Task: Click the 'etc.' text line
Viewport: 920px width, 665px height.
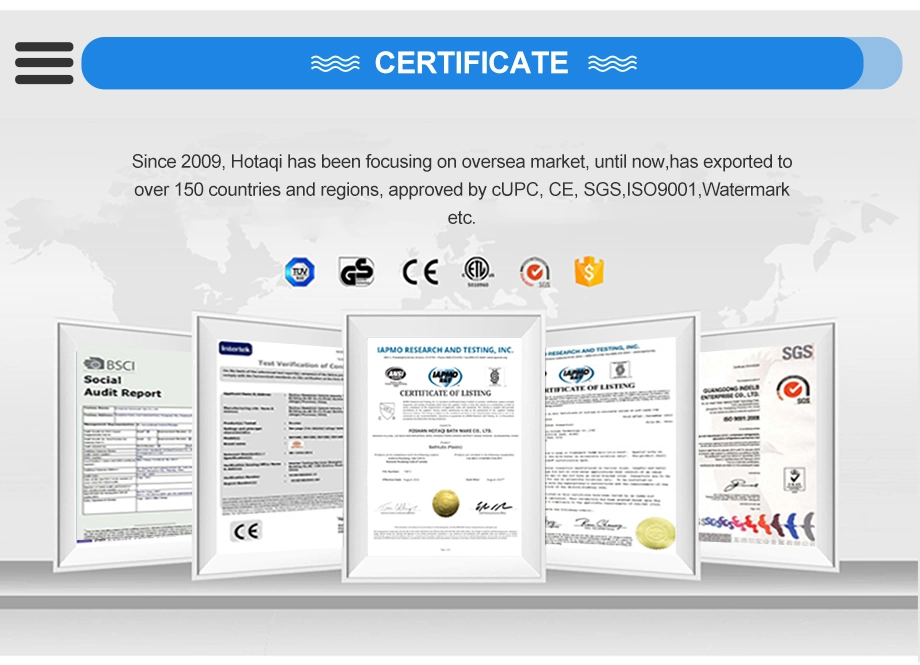Action: click(x=461, y=218)
